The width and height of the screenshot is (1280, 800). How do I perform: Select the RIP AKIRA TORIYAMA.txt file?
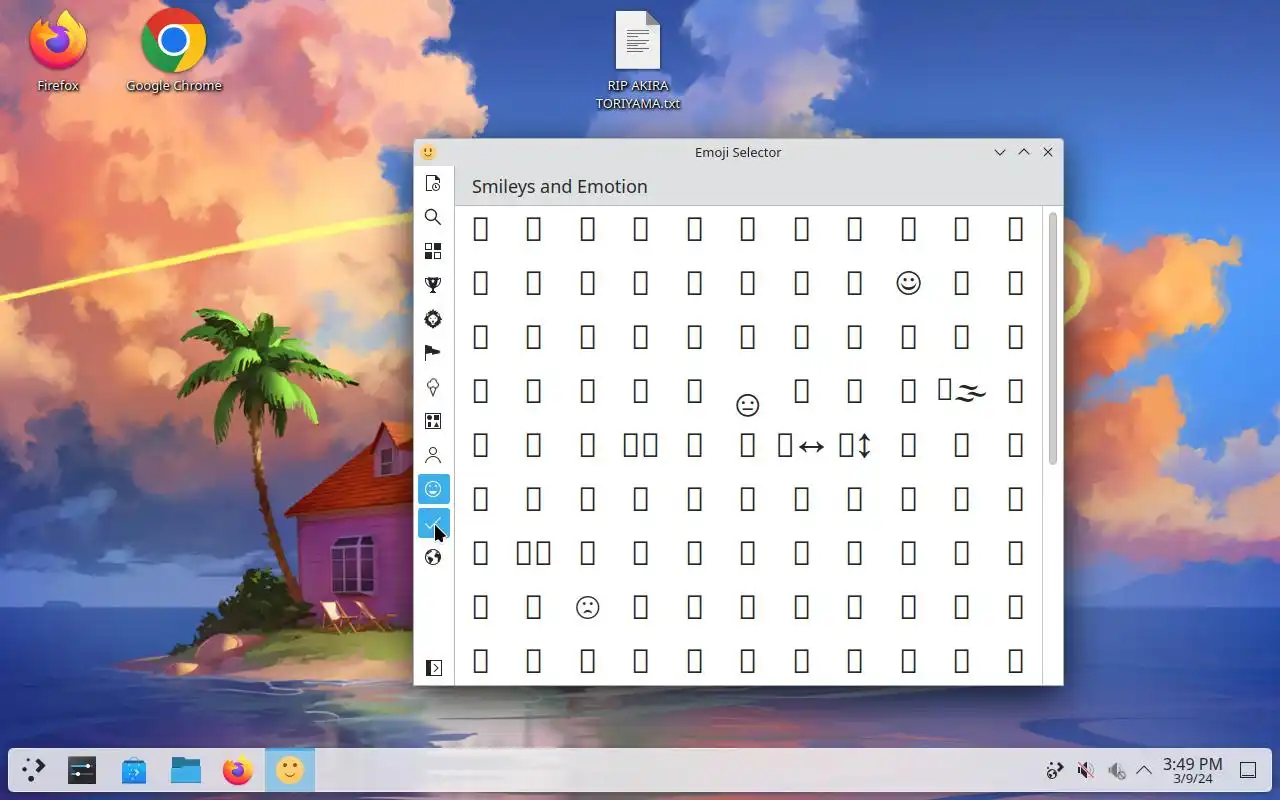click(638, 60)
